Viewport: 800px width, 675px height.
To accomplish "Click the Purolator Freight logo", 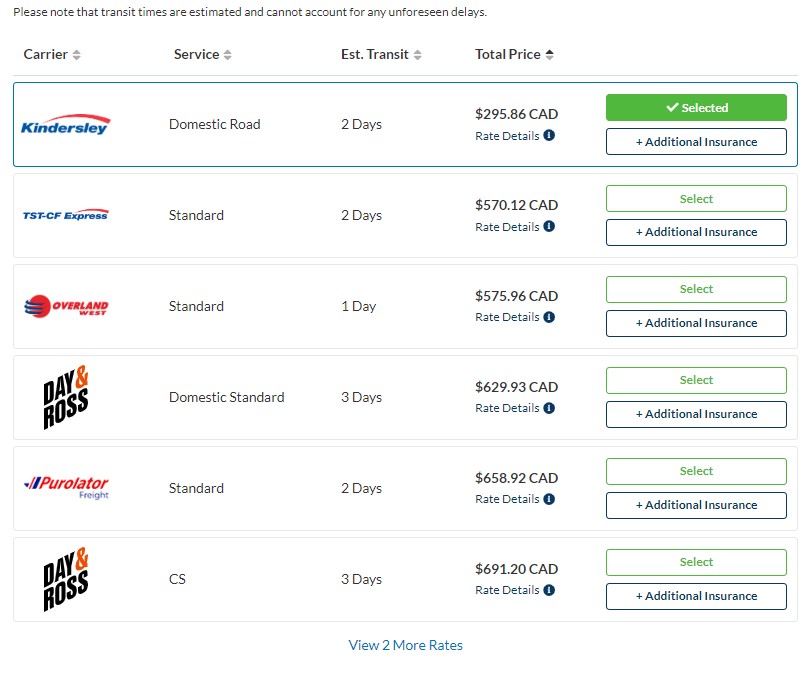I will 66,487.
